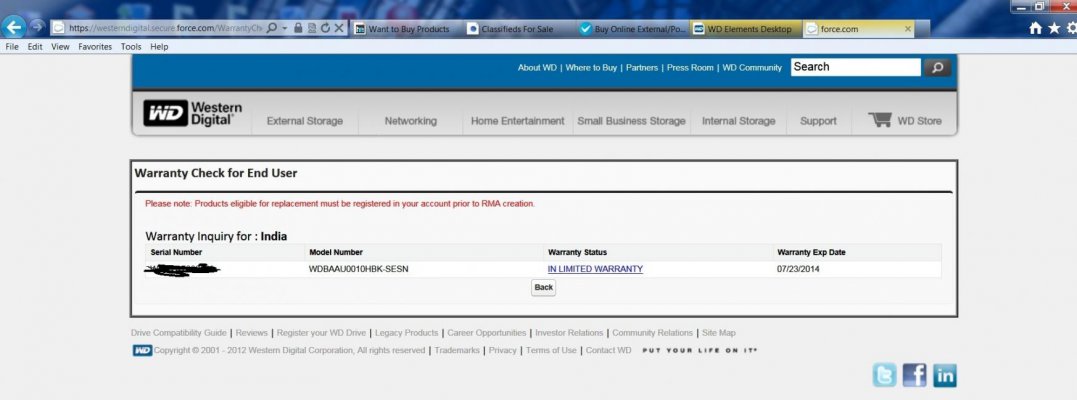Click the address bar search magnifier icon
This screenshot has height=400, width=1077.
(272, 28)
